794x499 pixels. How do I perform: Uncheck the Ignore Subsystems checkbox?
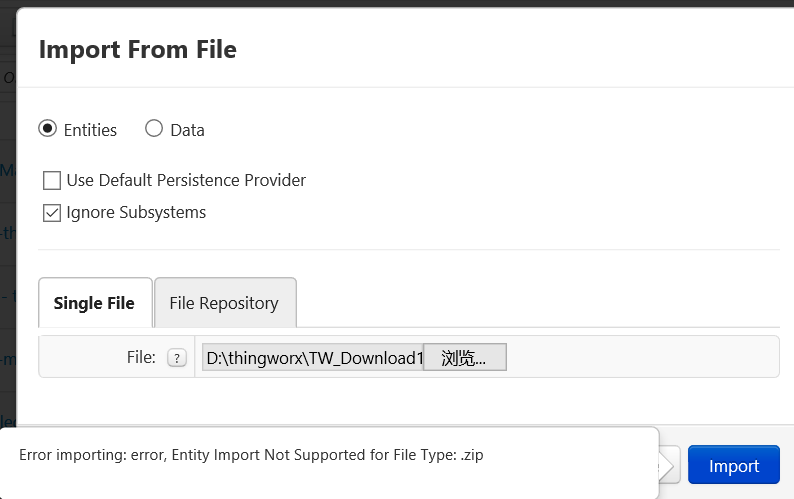tap(52, 213)
